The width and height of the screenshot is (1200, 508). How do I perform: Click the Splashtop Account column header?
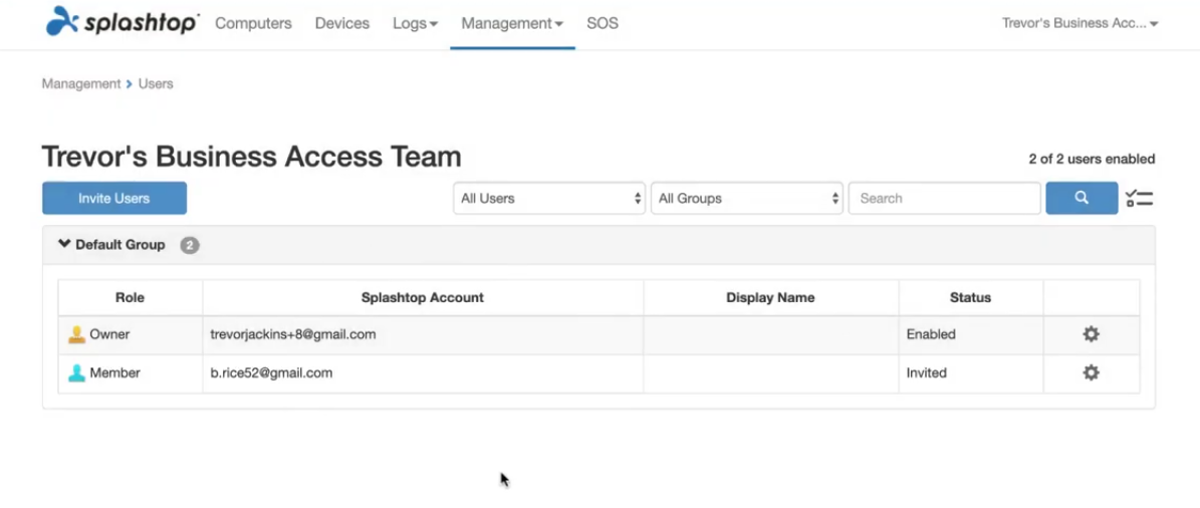tap(422, 297)
